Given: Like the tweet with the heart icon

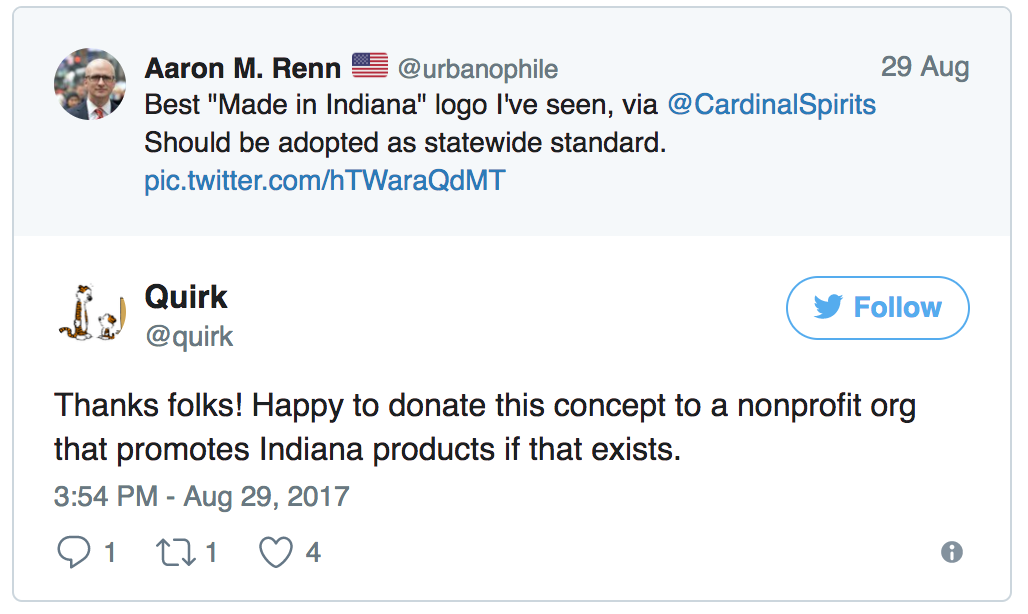Looking at the screenshot, I should (277, 552).
